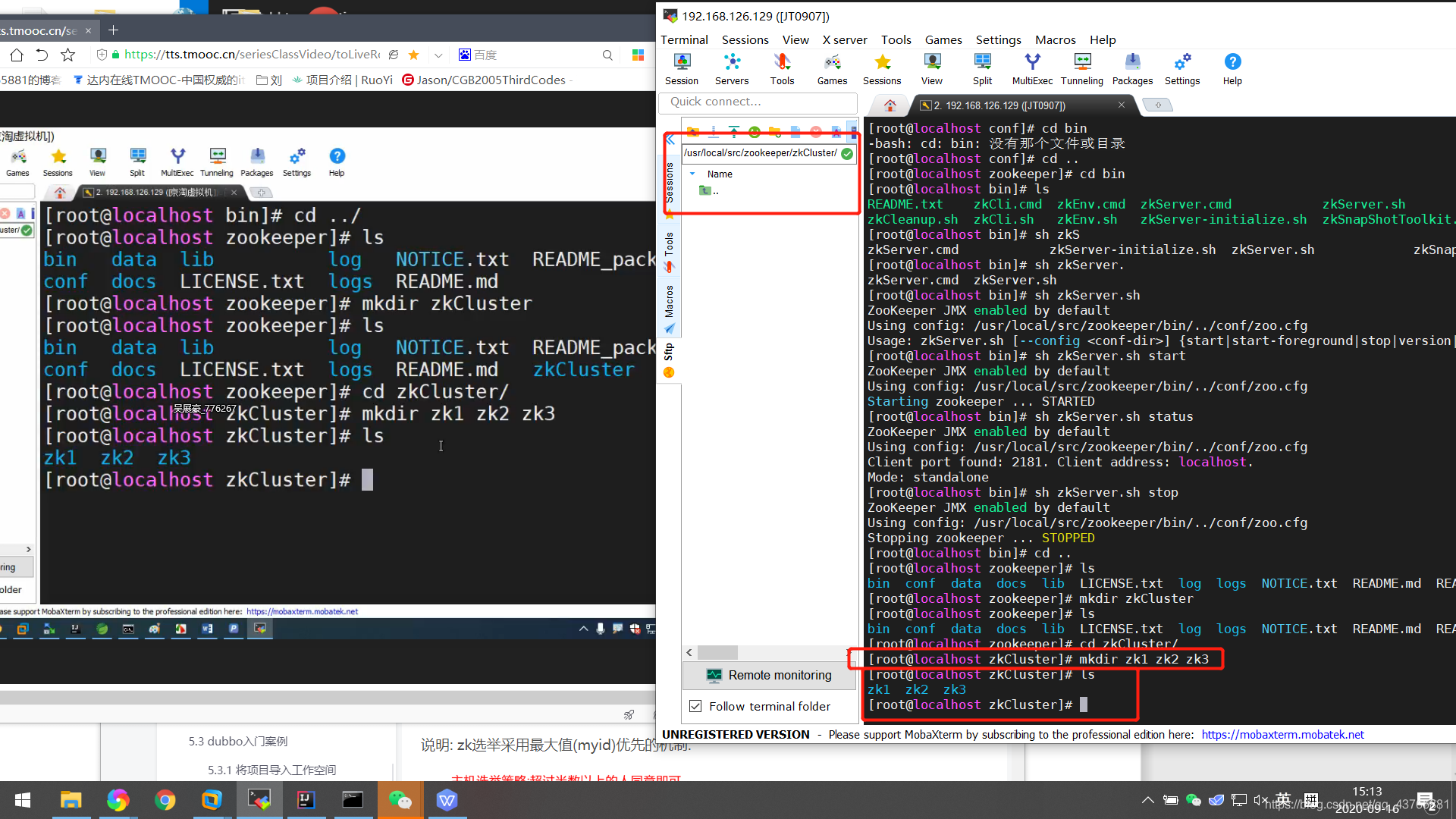The image size is (1456, 819).
Task: Click the SFTP upload arrow icon
Action: (x=733, y=132)
